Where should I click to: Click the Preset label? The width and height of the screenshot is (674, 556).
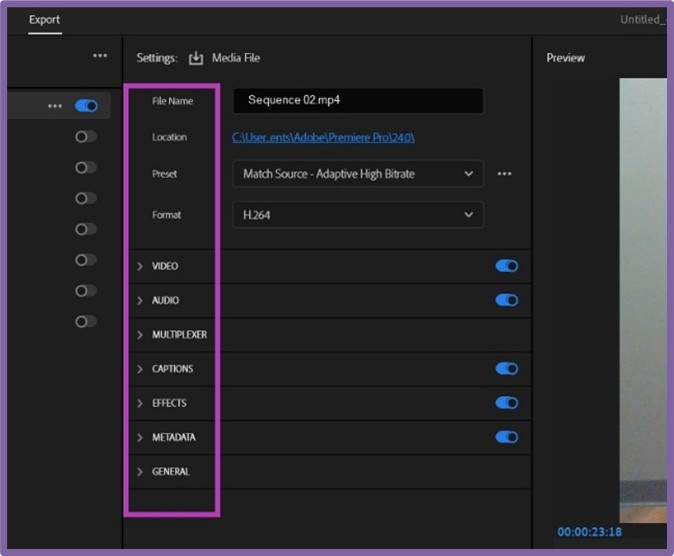pos(164,174)
